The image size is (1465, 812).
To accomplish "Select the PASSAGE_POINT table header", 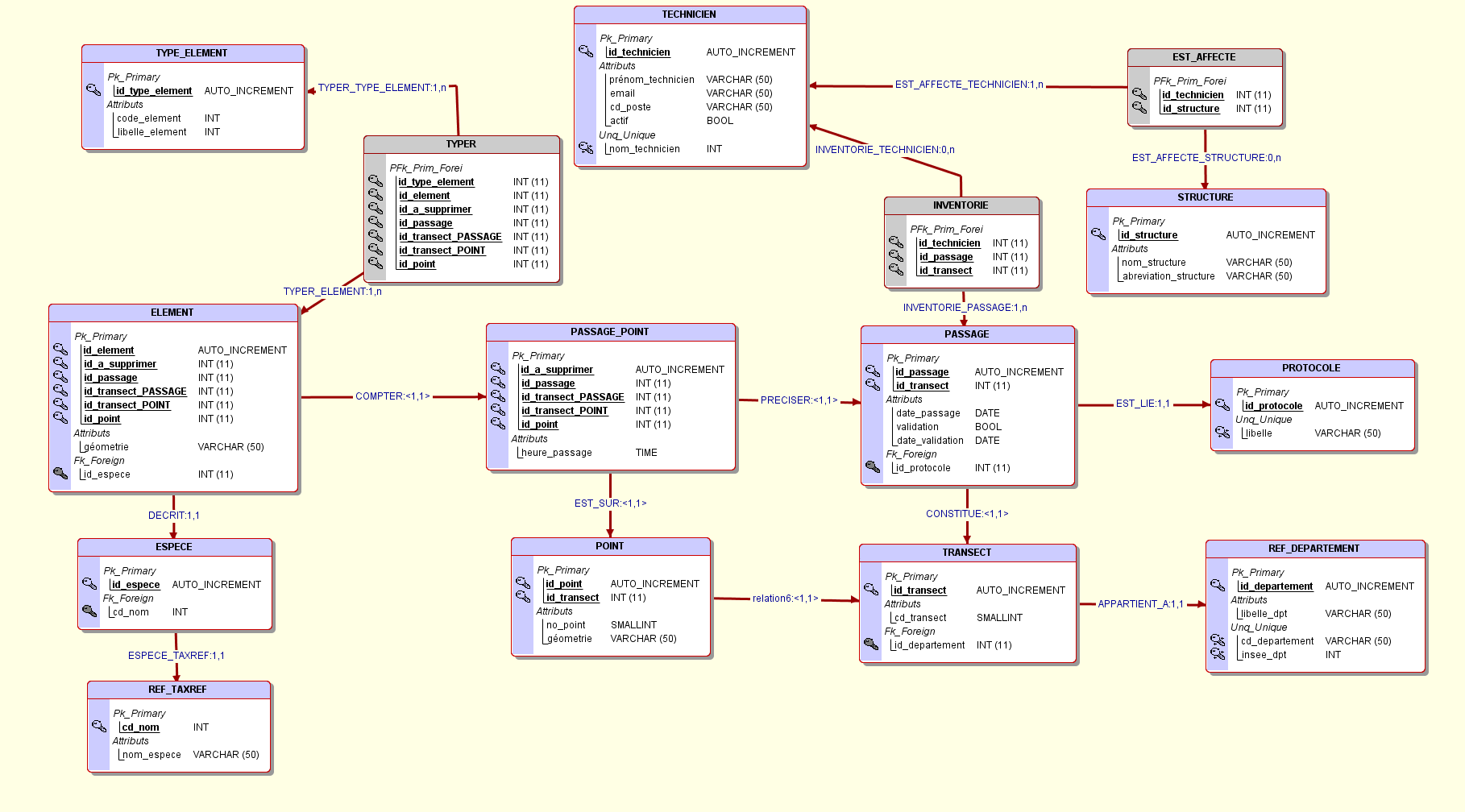I will (x=611, y=332).
